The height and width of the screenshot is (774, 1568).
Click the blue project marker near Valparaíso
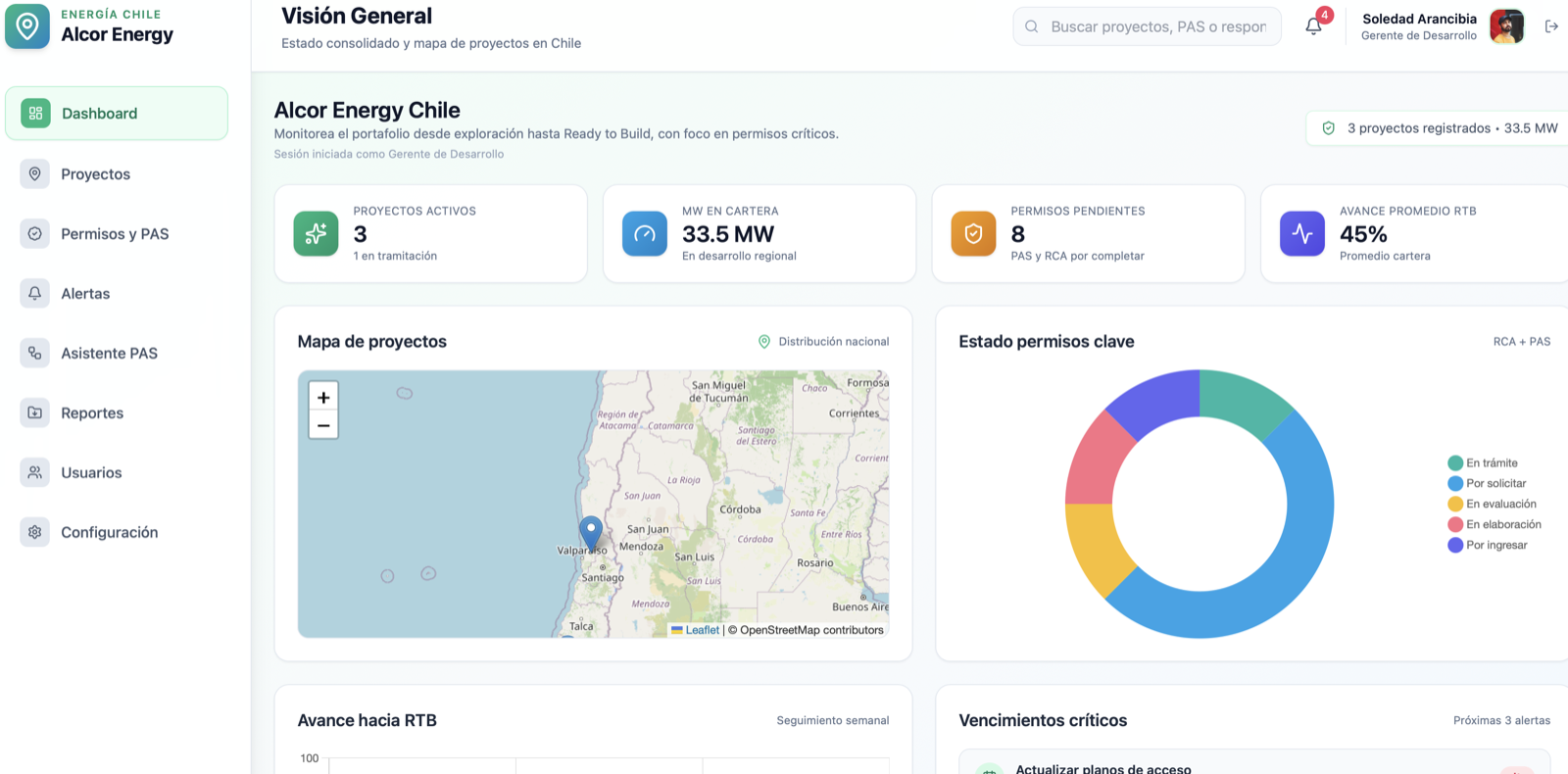pos(591,533)
